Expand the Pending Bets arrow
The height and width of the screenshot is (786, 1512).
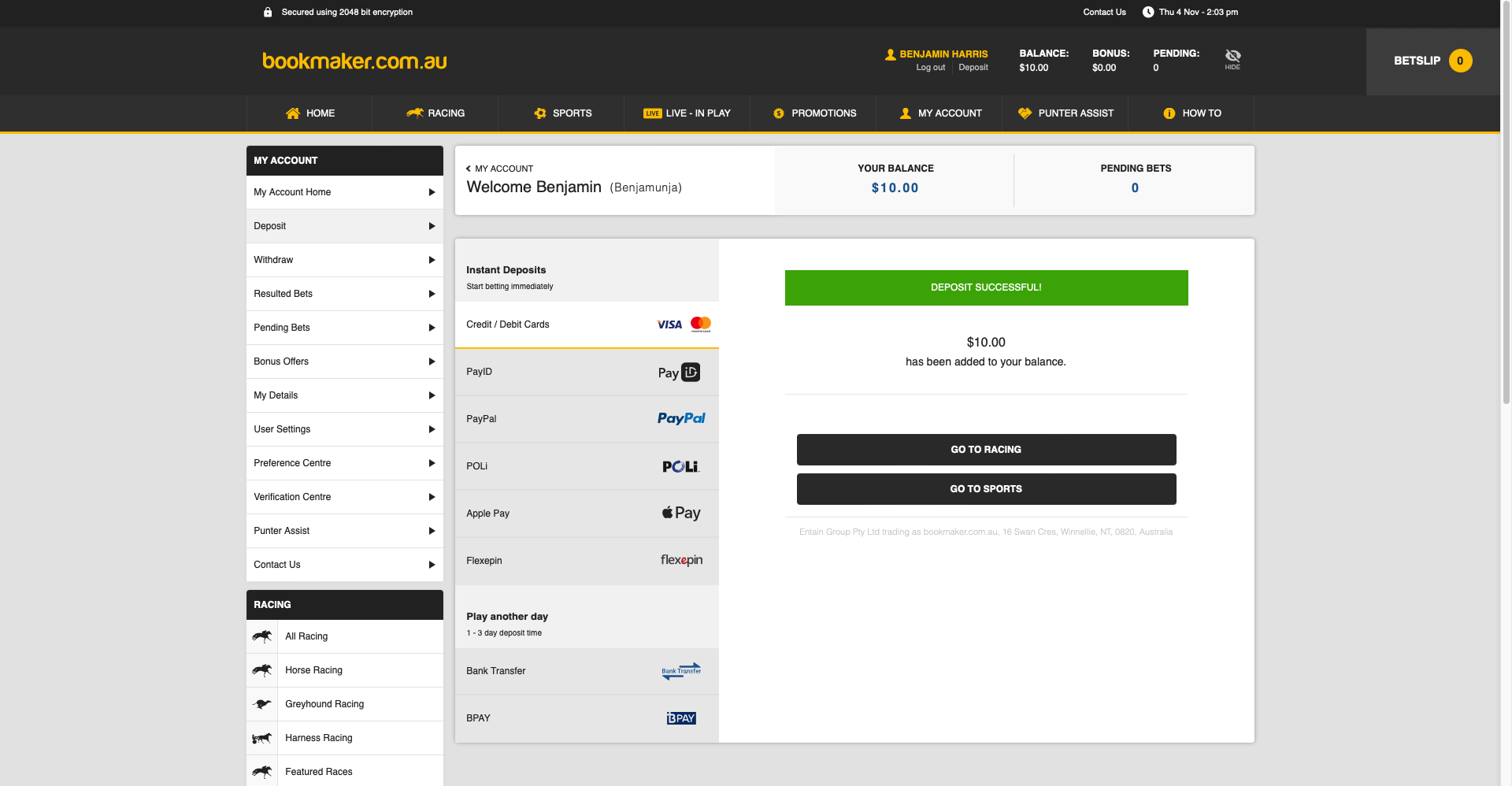tap(432, 328)
